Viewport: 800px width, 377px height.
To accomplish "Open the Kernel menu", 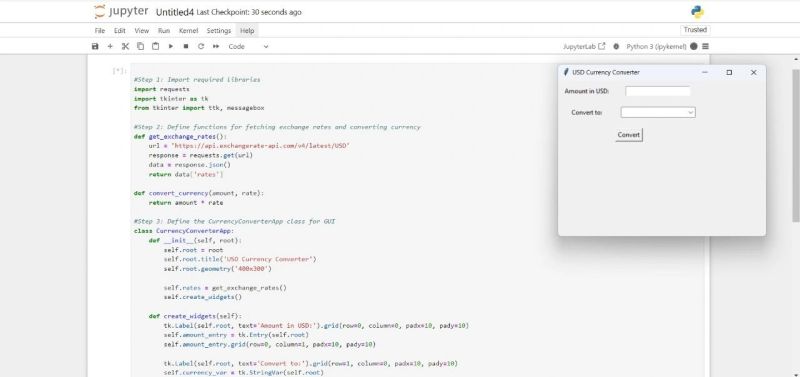I will (188, 31).
